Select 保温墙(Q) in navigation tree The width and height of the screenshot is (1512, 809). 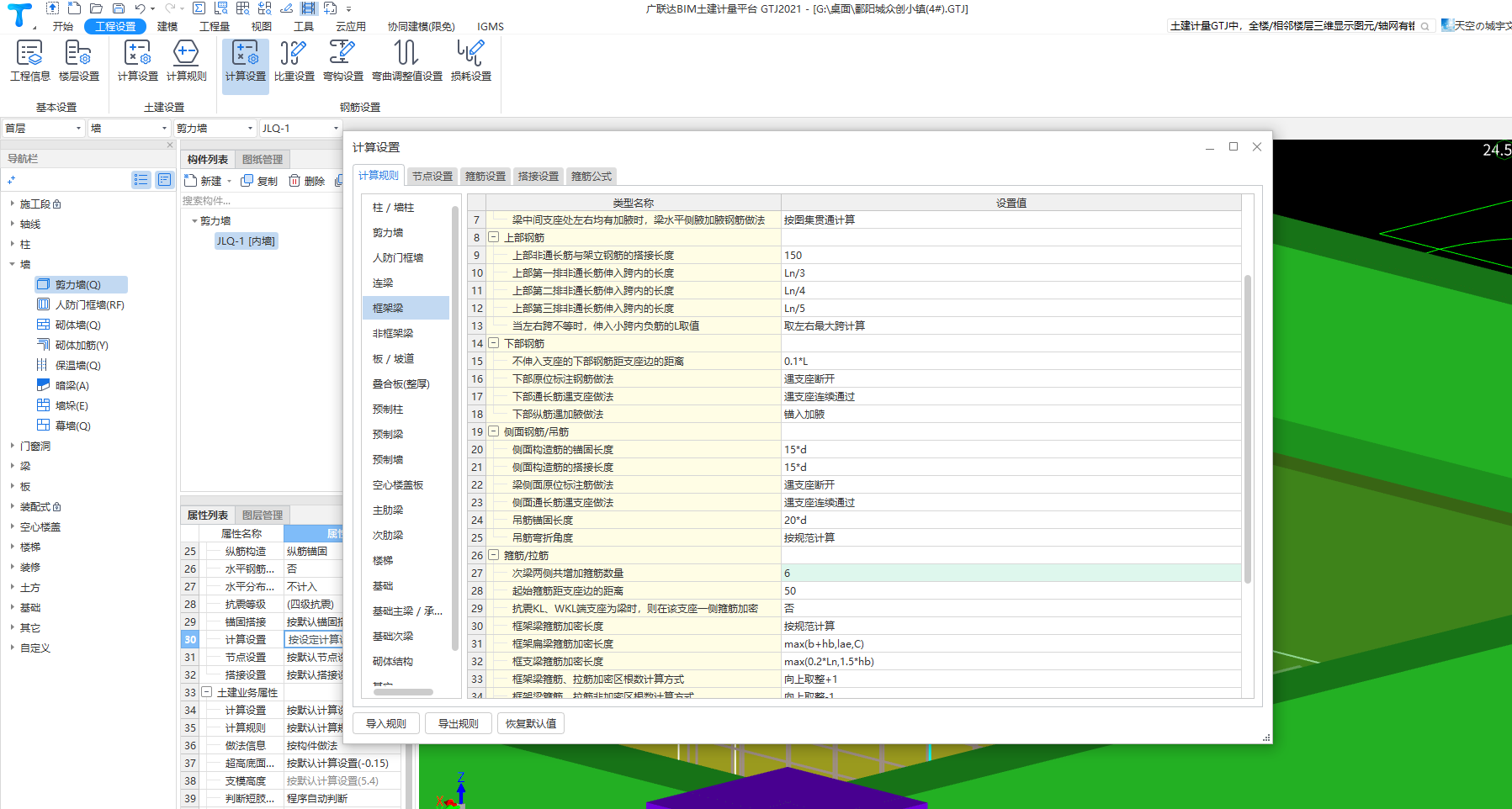coord(77,365)
